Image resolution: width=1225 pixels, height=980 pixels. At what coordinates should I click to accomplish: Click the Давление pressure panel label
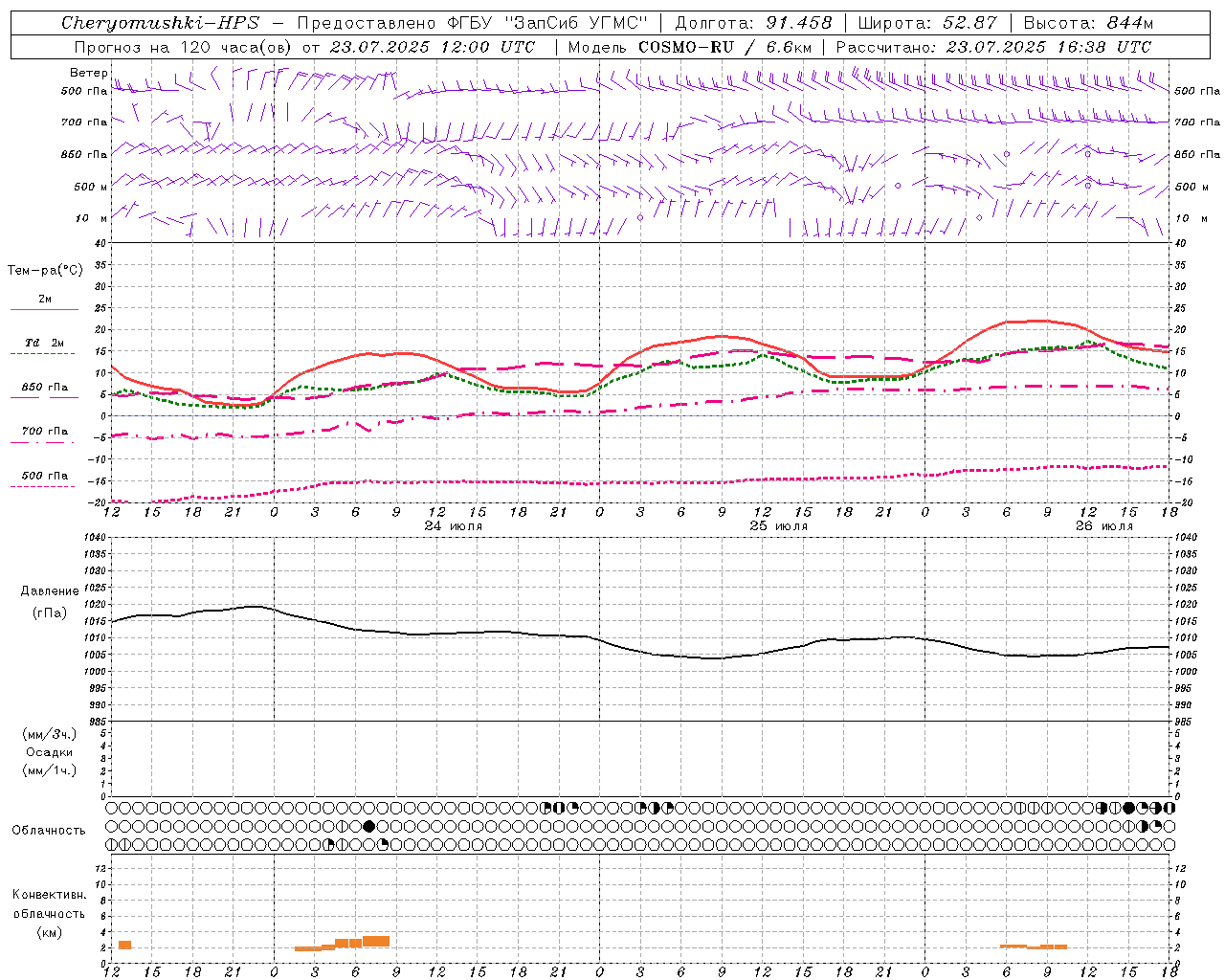[x=50, y=591]
